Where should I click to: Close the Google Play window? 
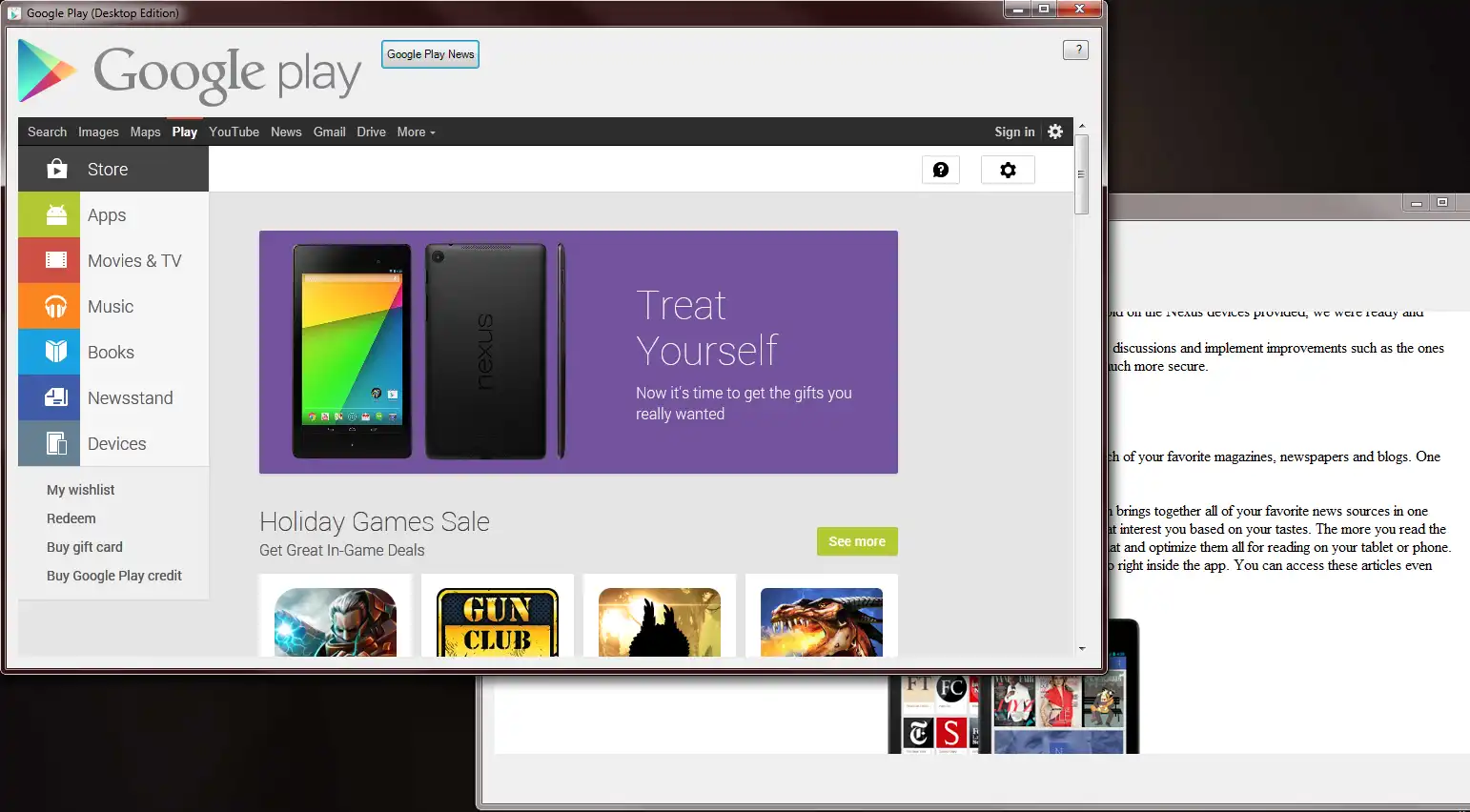click(1079, 10)
